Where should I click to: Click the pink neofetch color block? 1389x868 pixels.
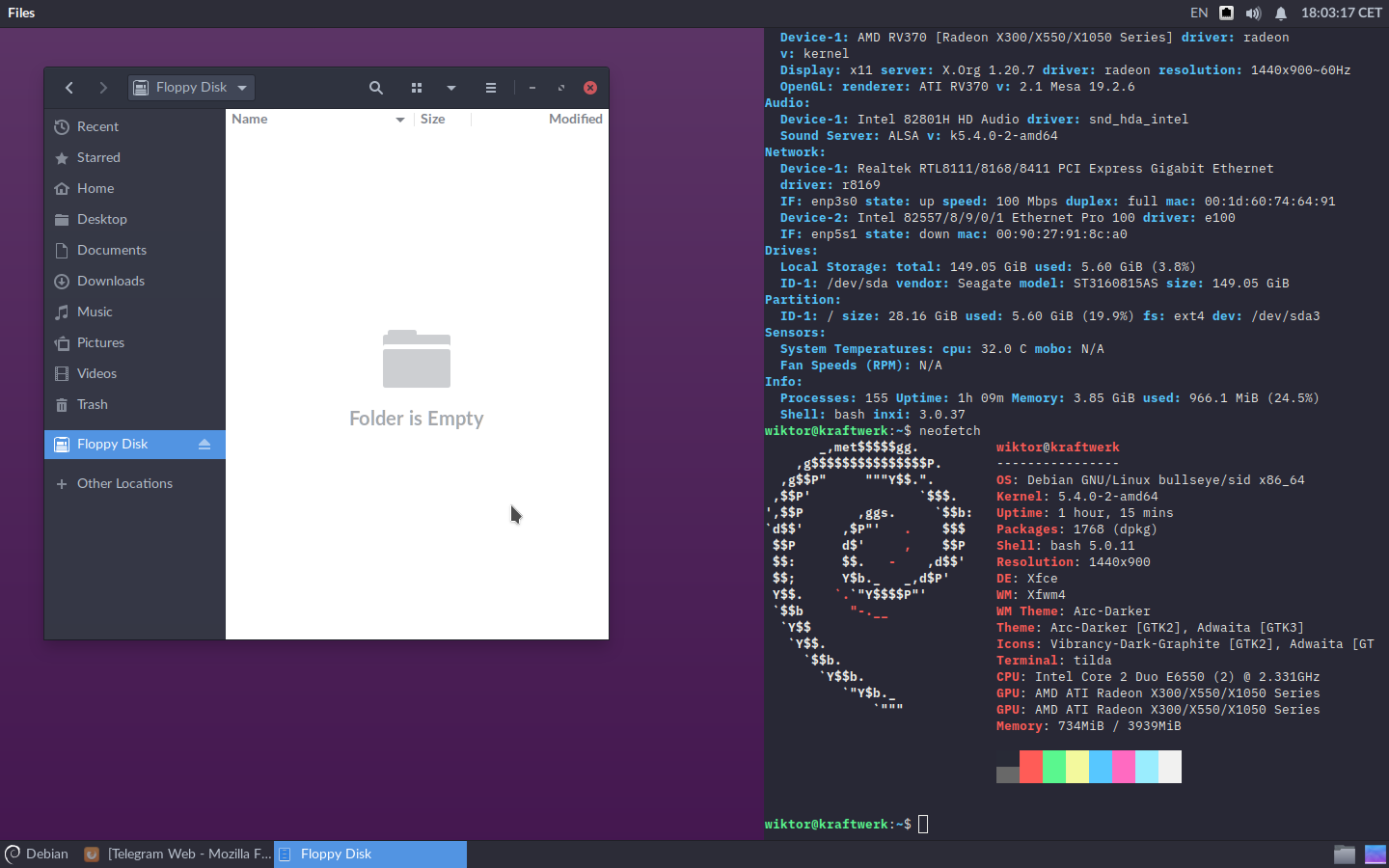[1124, 767]
